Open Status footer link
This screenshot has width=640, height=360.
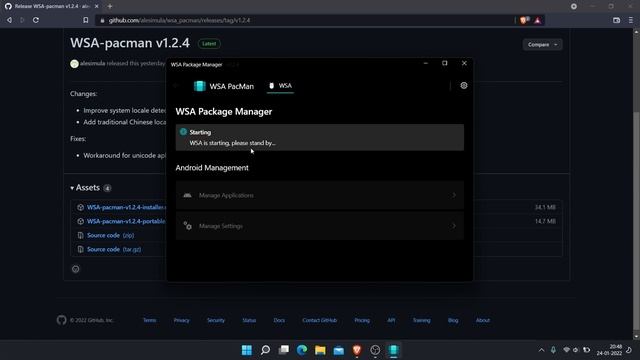[249, 320]
